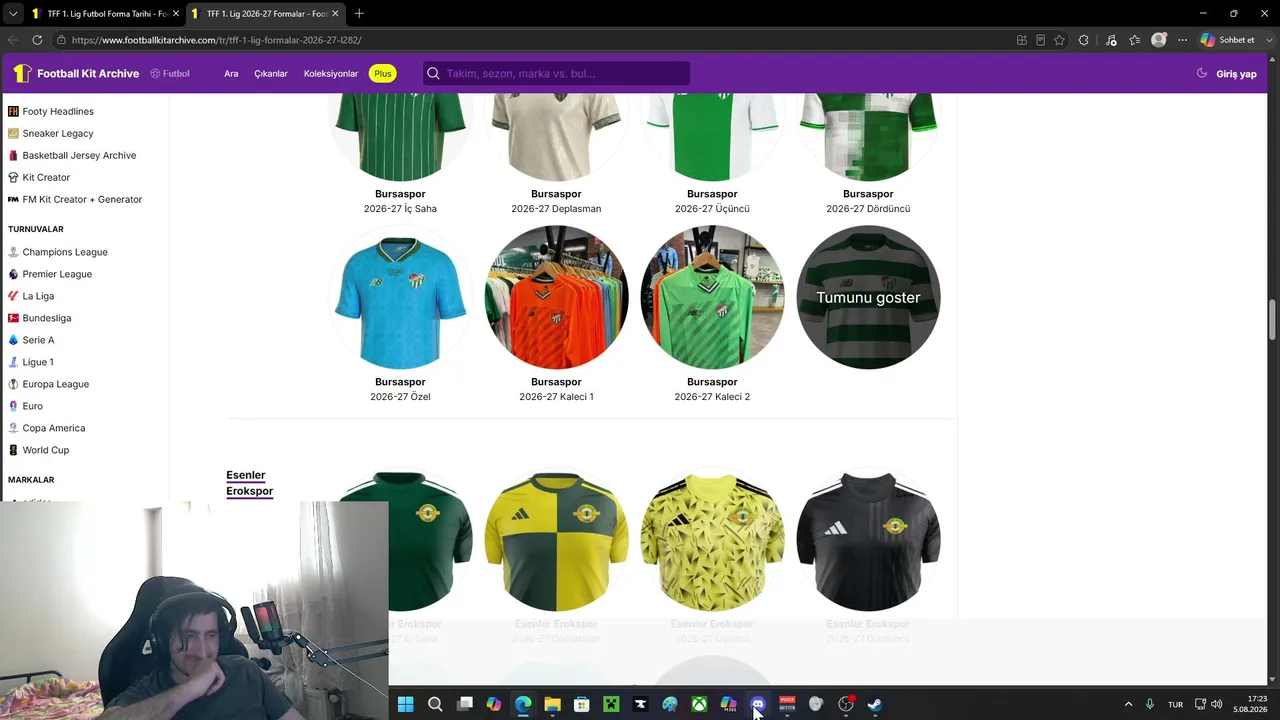The height and width of the screenshot is (720, 1280).
Task: Open the Çıkanlar menu item
Action: 271,74
